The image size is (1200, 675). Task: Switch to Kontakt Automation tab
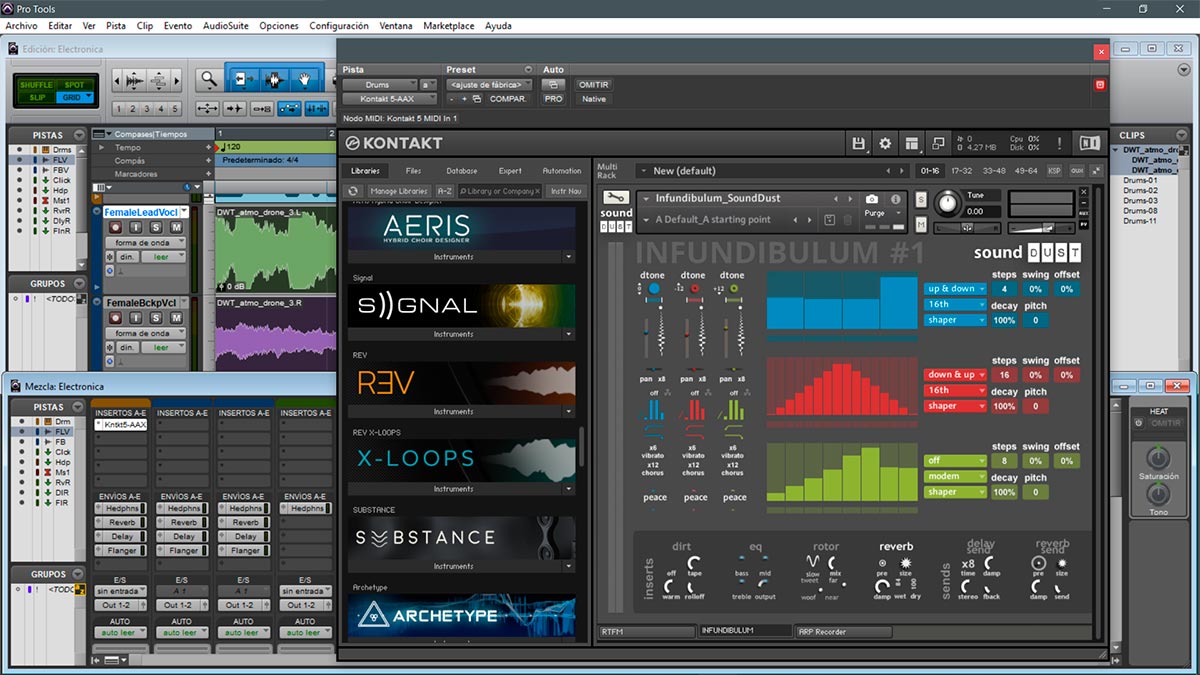pyautogui.click(x=561, y=171)
